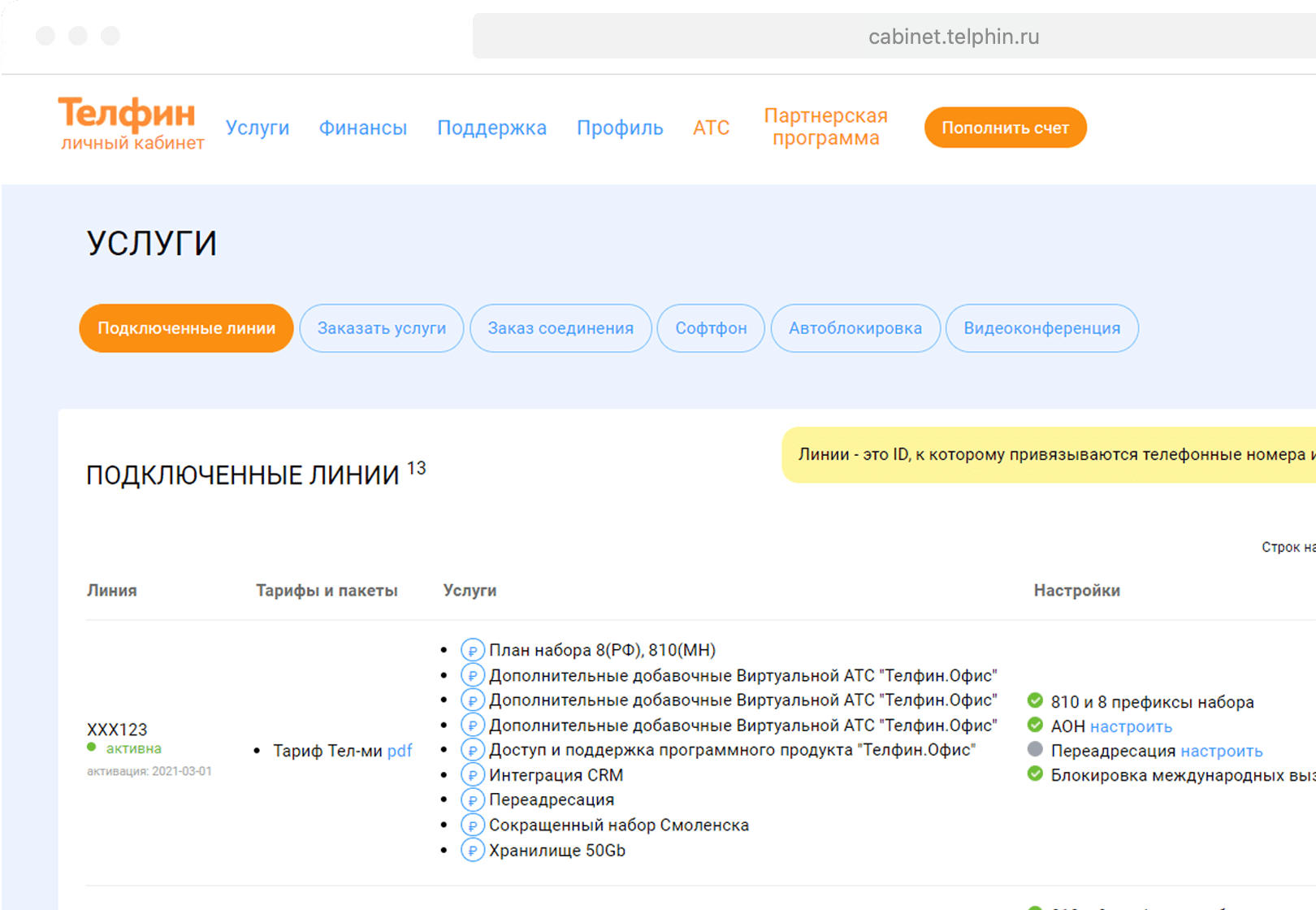1316x910 pixels.
Task: Click yellow Линии - это ID hint box
Action: 1049,455
